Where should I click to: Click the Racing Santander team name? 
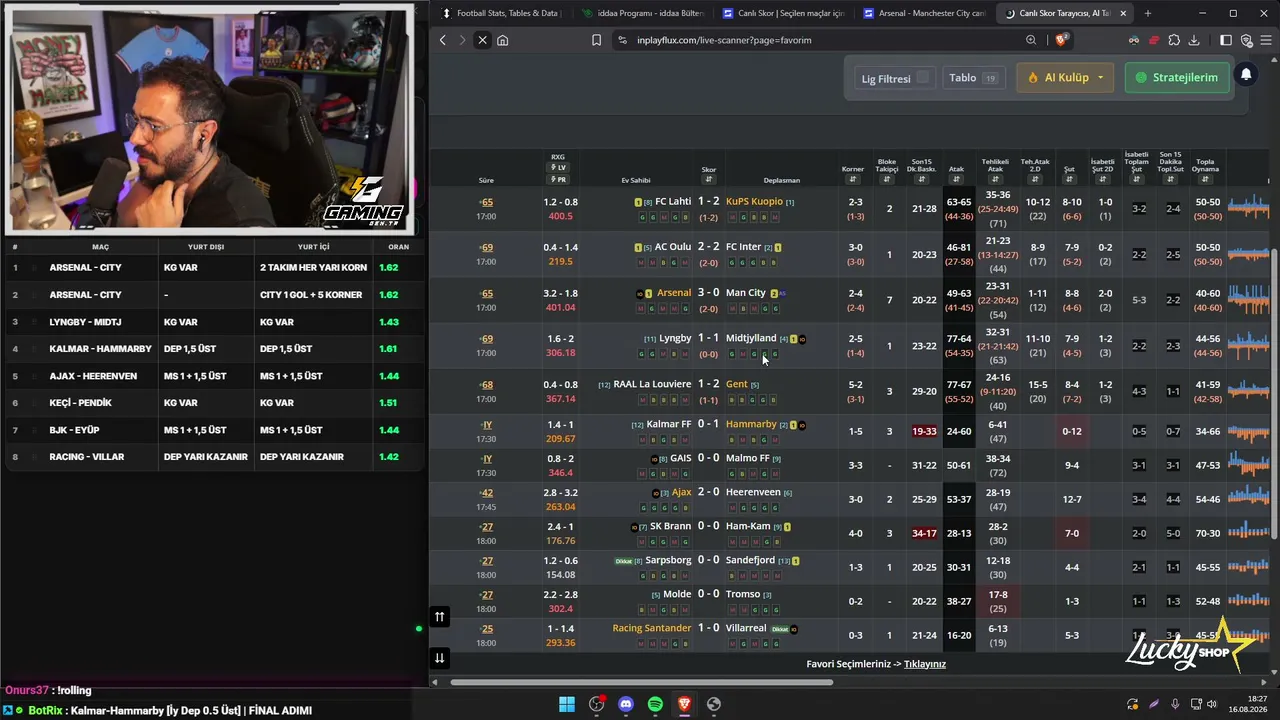(652, 628)
